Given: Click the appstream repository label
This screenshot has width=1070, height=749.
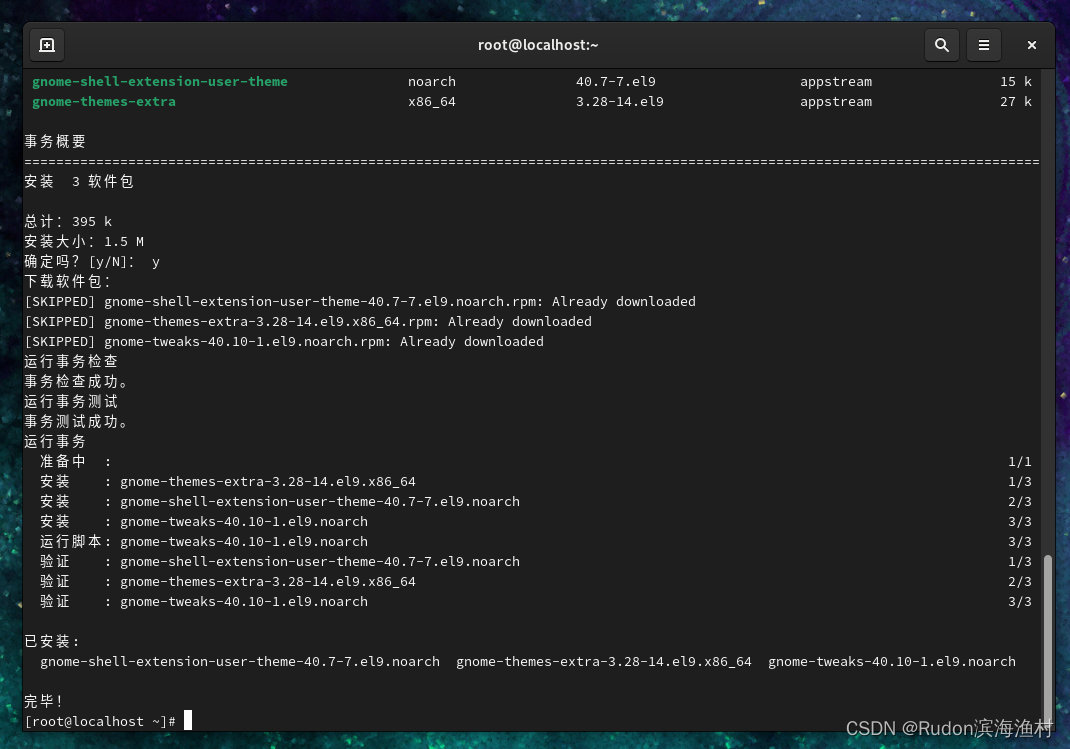Looking at the screenshot, I should (835, 81).
